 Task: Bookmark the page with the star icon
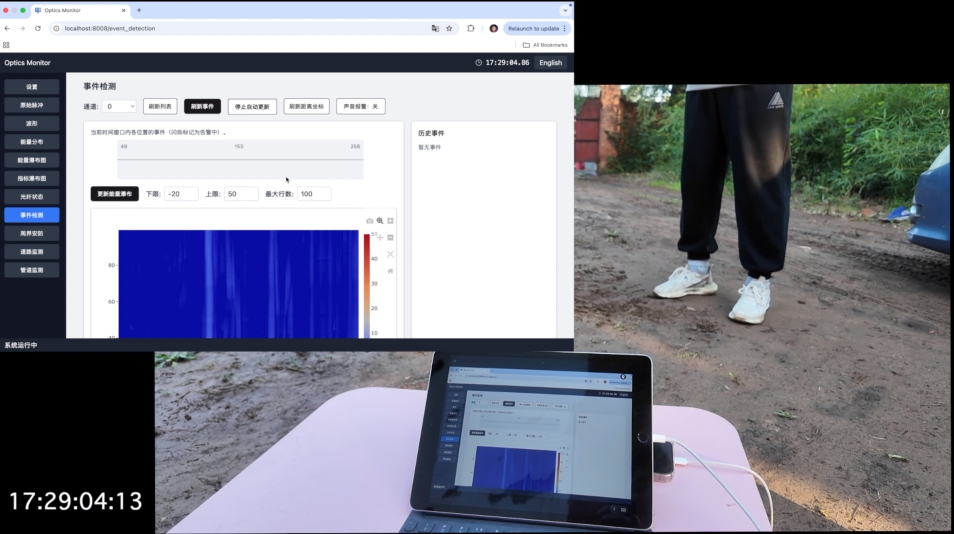pyautogui.click(x=449, y=28)
